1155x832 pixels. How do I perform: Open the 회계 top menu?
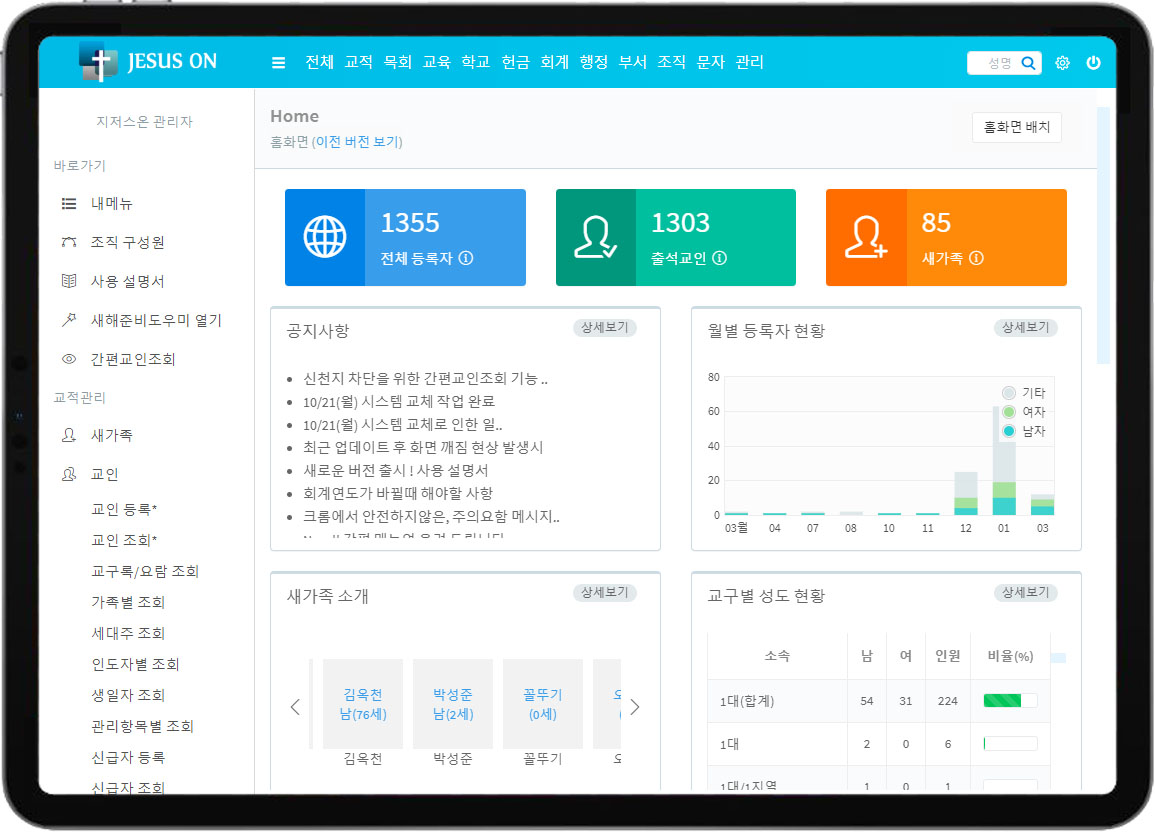coord(554,62)
